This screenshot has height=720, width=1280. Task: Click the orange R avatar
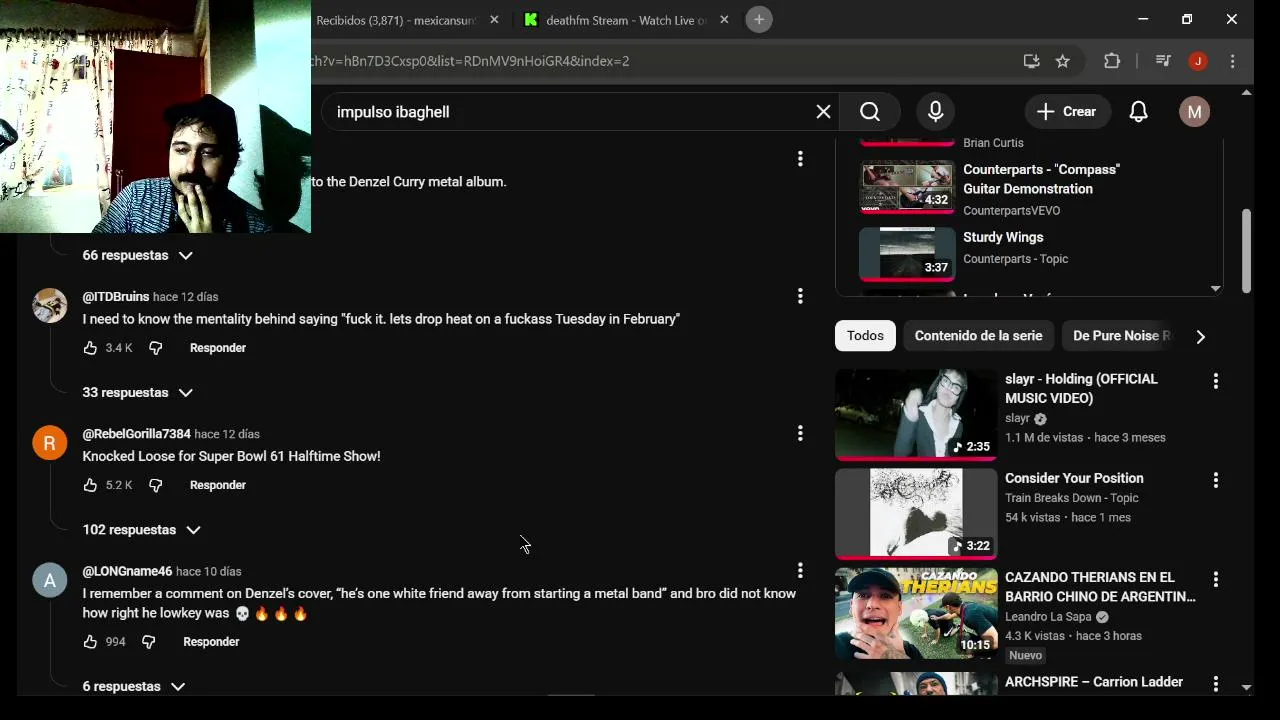click(49, 442)
